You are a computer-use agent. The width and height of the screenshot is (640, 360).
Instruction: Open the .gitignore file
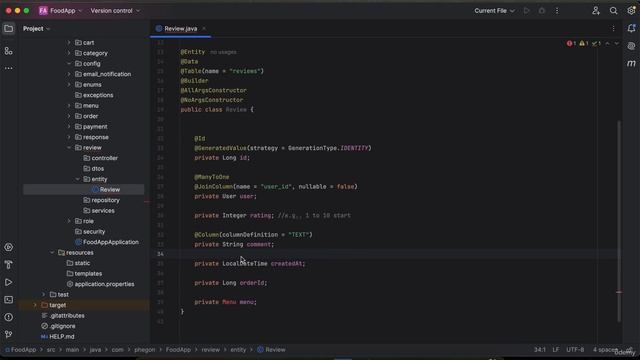[x=58, y=326]
